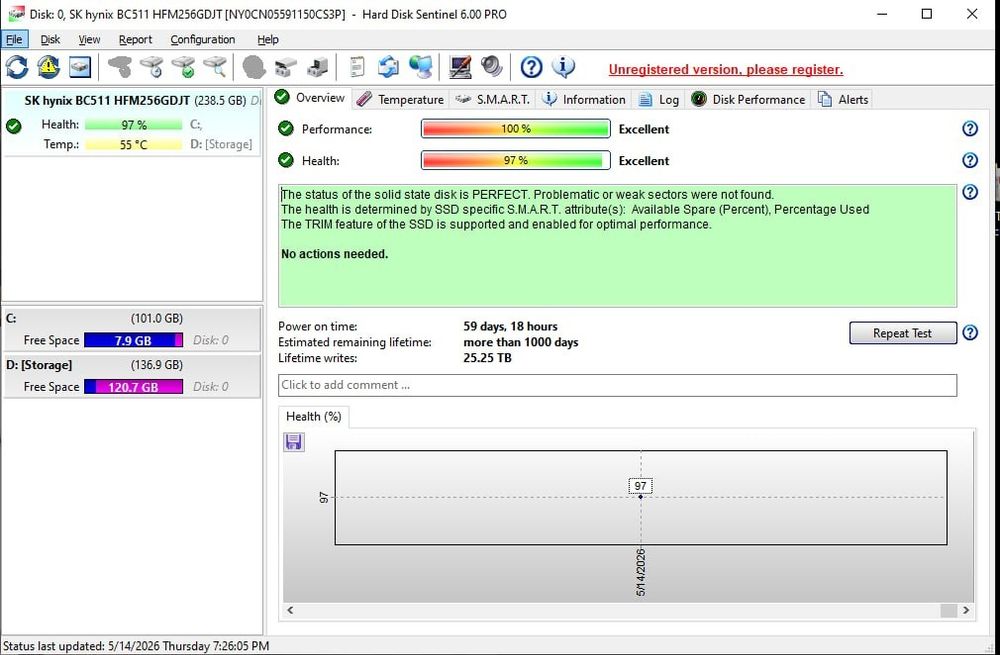
Task: Click help icon next to Performance bar
Action: [970, 129]
